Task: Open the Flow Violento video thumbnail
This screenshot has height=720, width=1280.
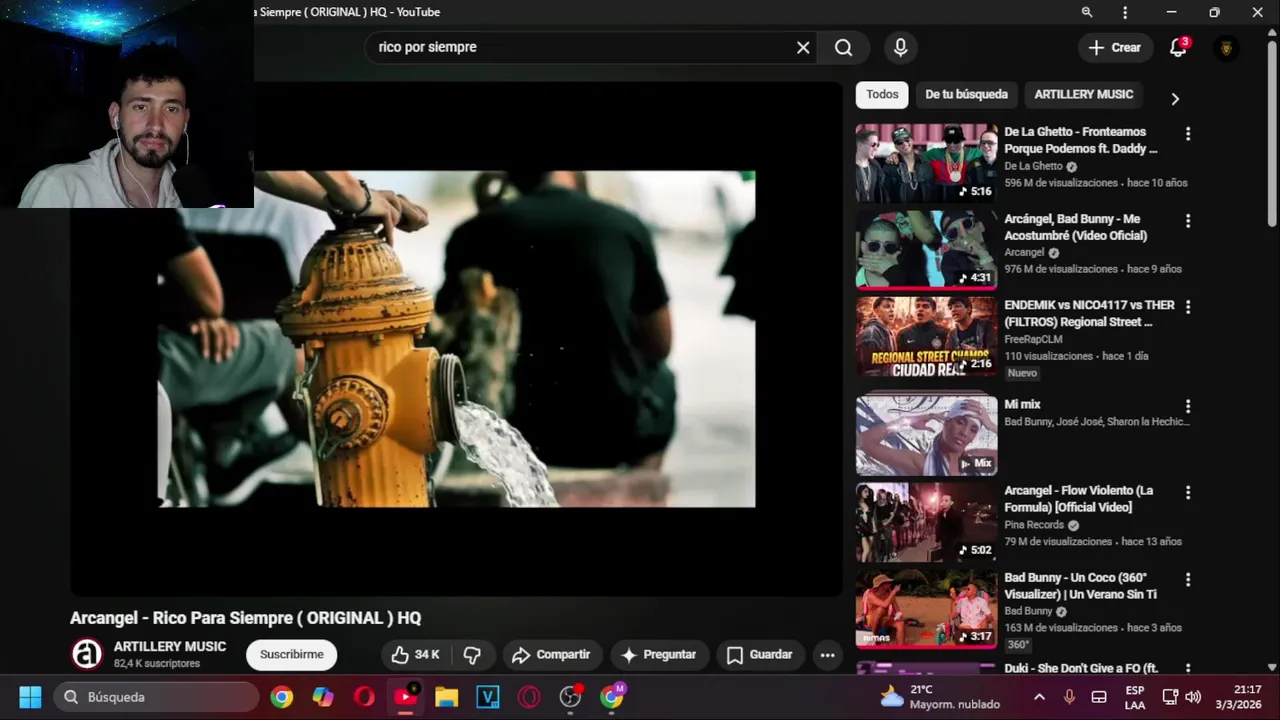Action: (926, 522)
